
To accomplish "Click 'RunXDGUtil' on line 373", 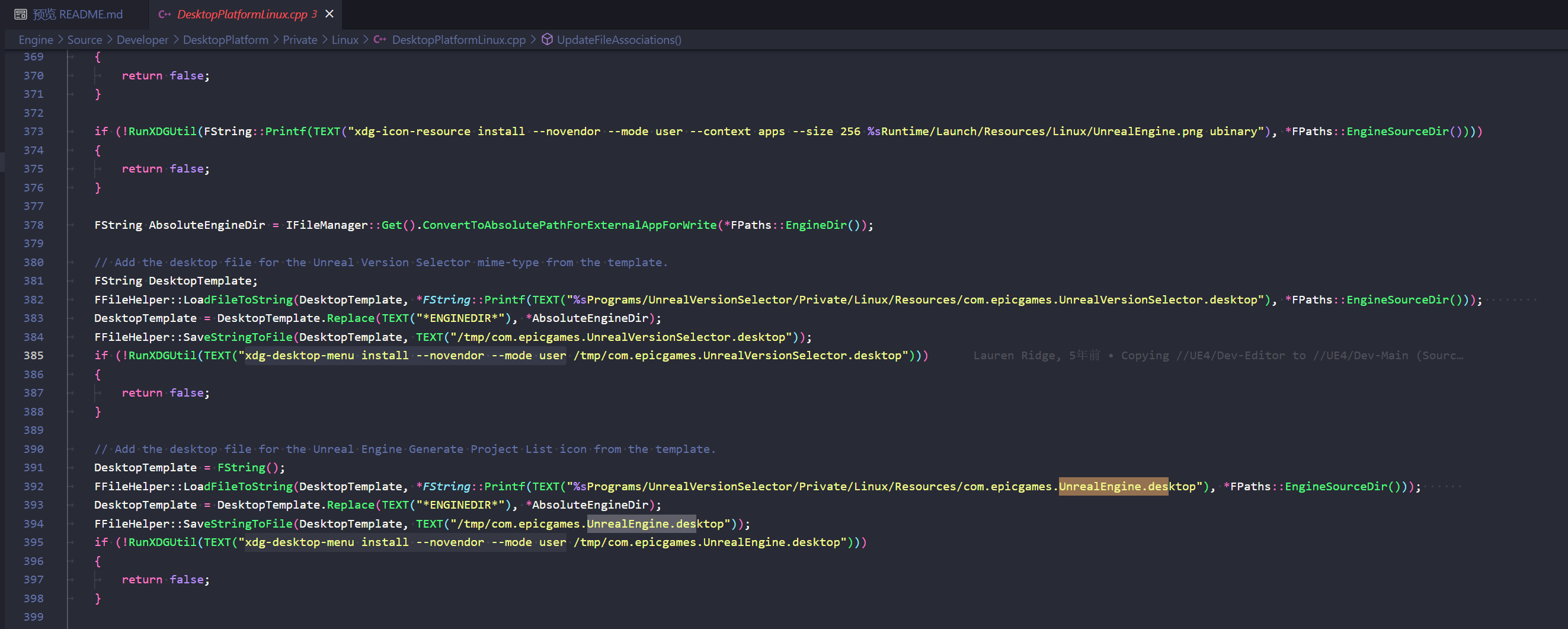I will pos(162,131).
